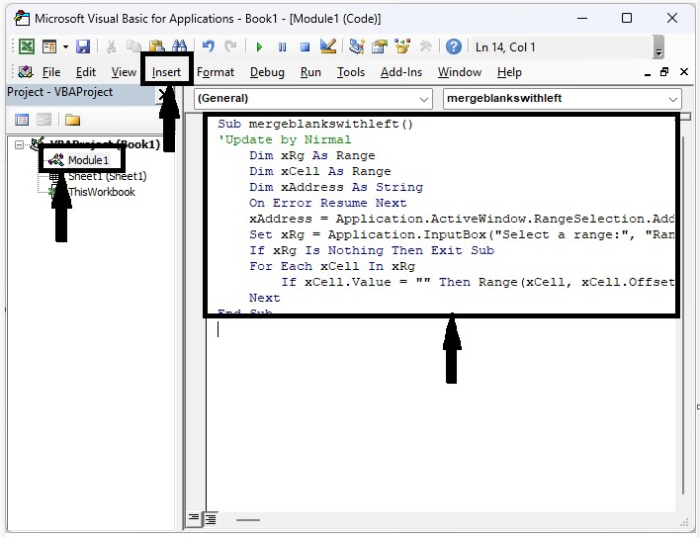Select Sheet1 (Sheet1) in project tree
Viewport: 700px width, 538px height.
[107, 176]
